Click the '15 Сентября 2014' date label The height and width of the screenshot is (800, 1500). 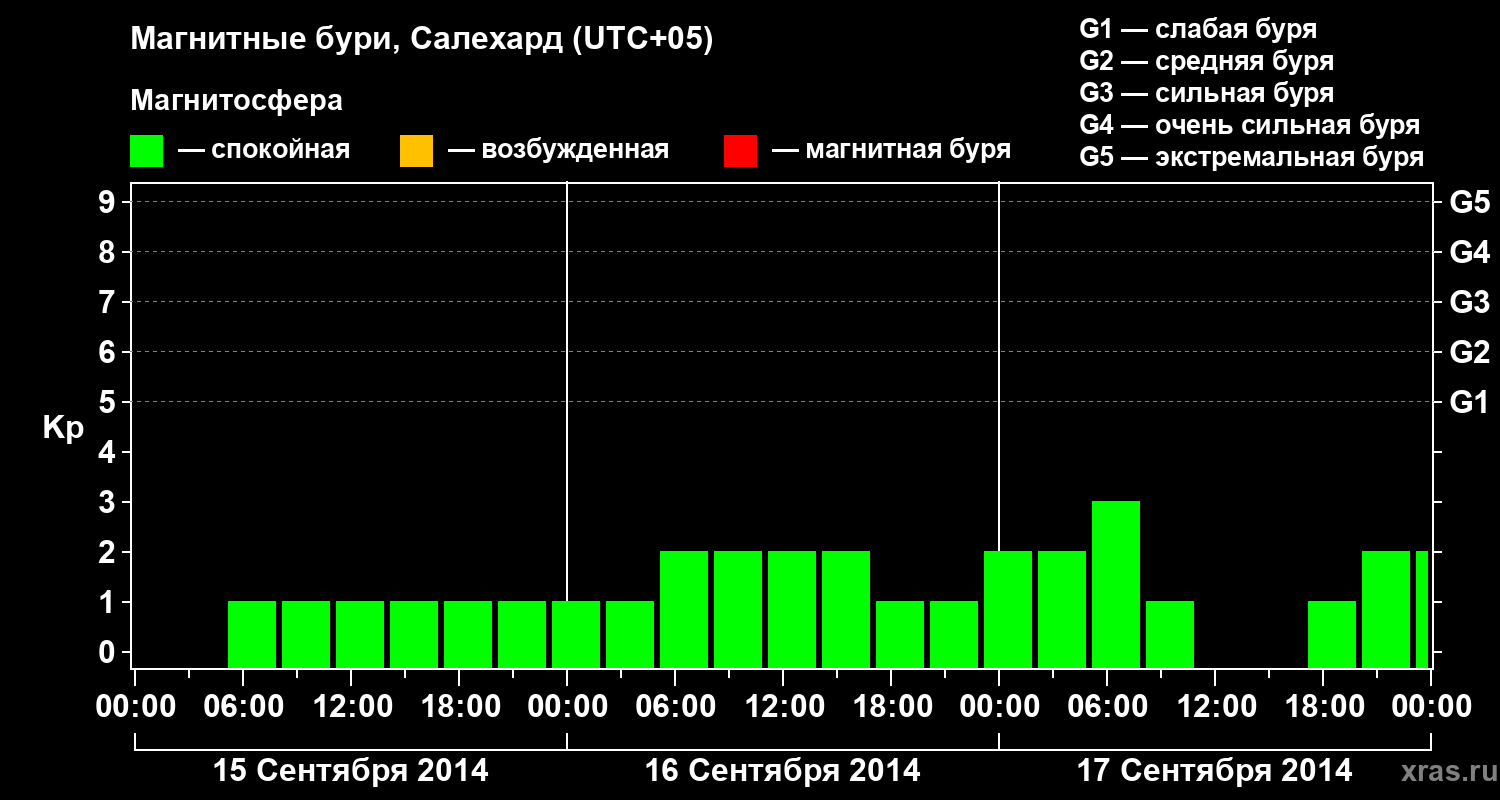pos(351,771)
